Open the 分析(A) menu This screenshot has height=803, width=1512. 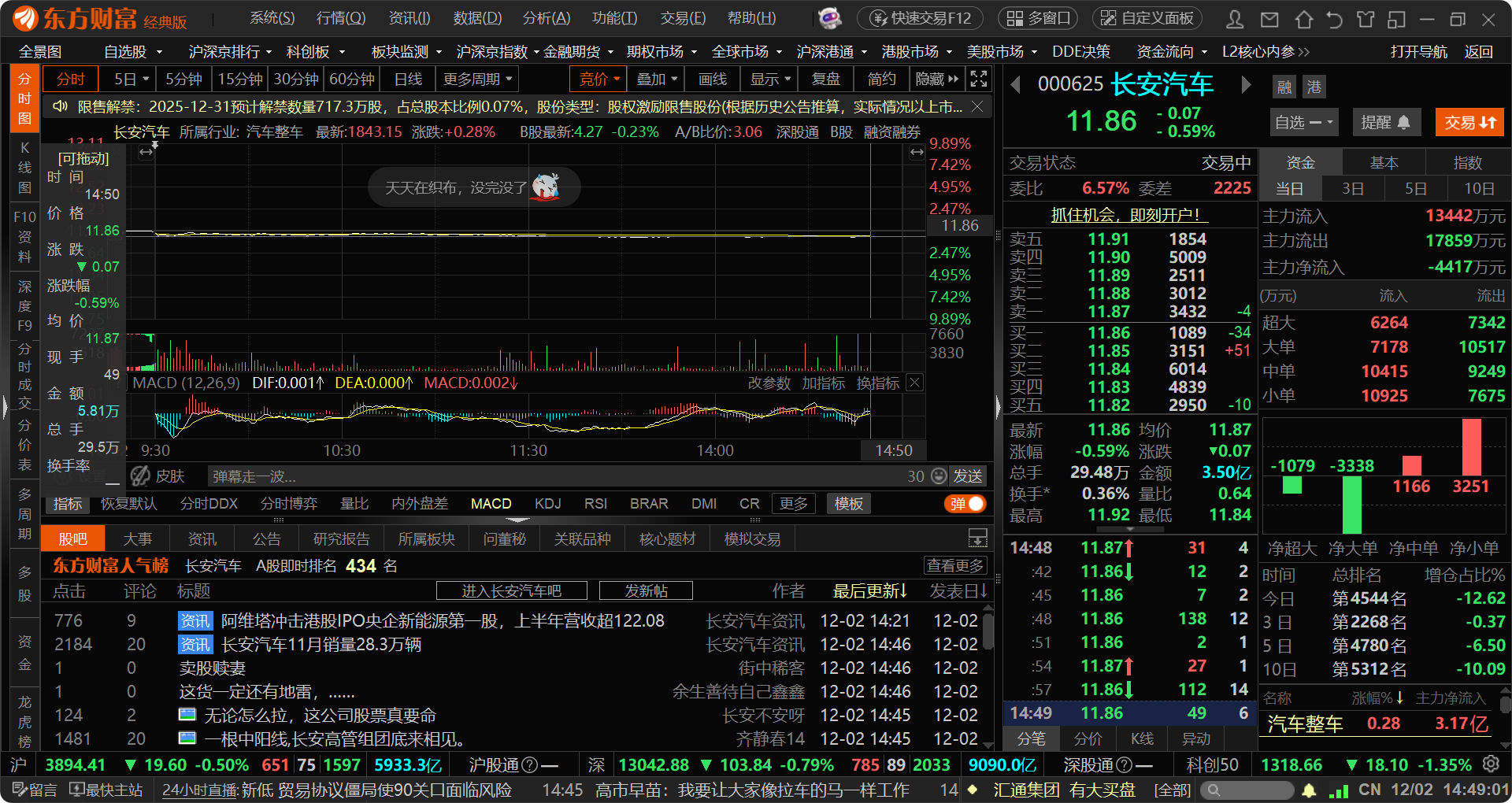pyautogui.click(x=547, y=18)
